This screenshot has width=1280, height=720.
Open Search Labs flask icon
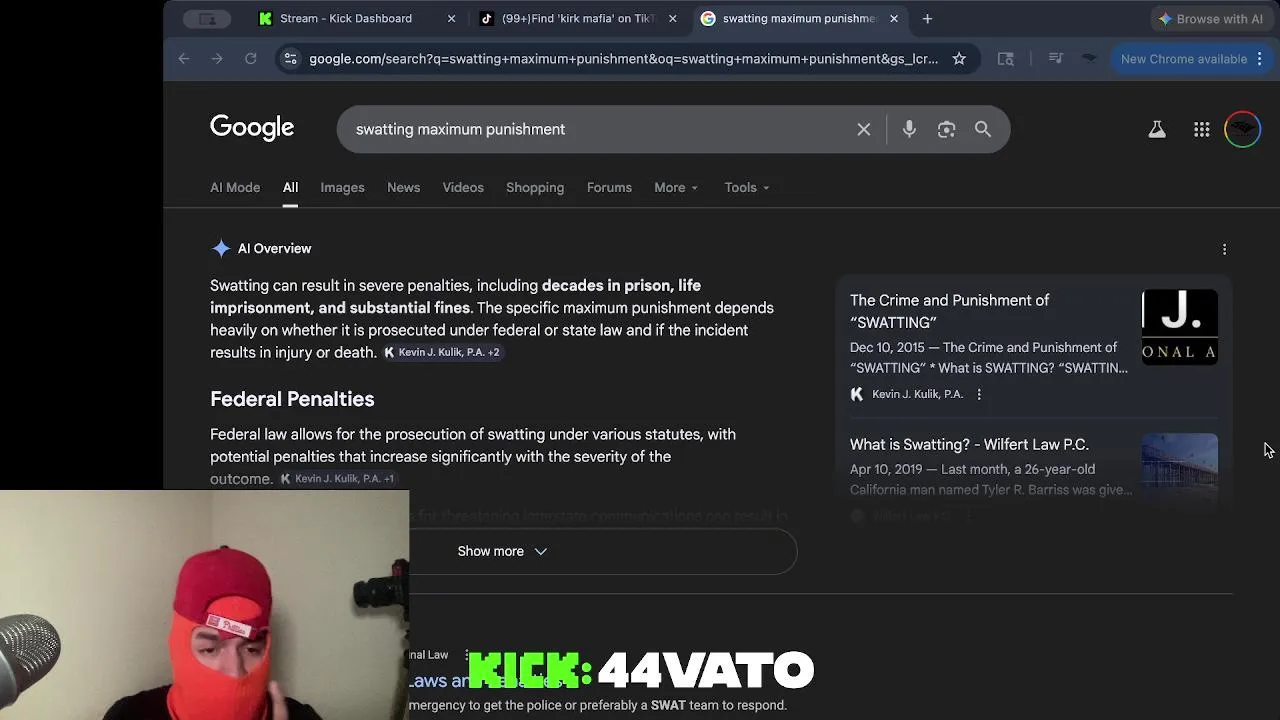click(x=1157, y=129)
